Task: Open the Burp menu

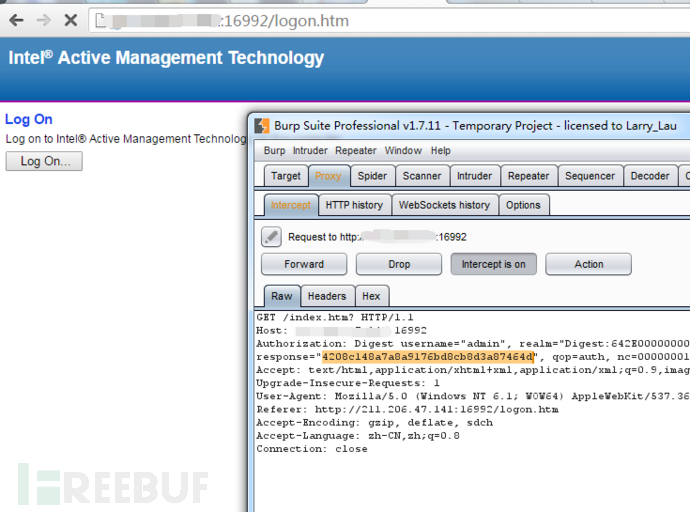Action: (275, 150)
